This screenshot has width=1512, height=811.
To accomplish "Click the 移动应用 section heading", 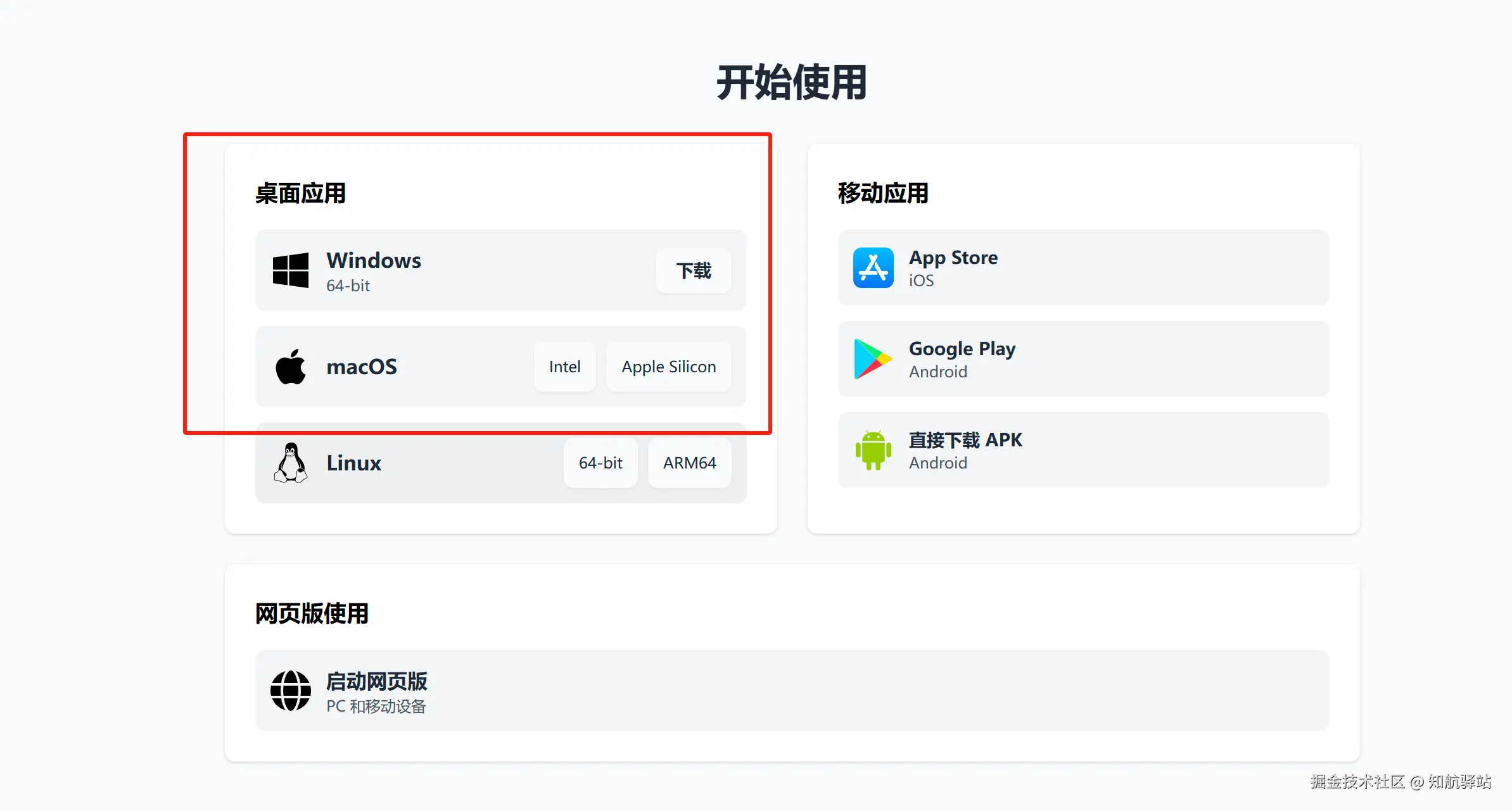I will (883, 194).
